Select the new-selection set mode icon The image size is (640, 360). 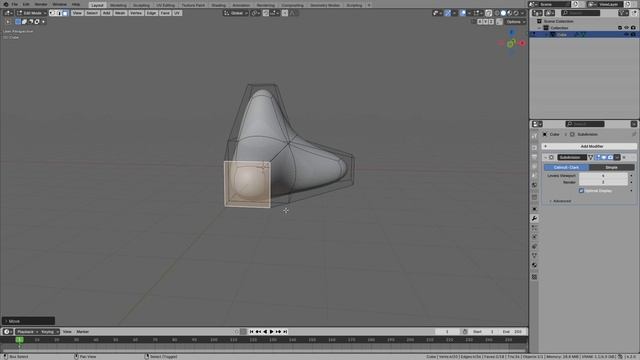(18, 22)
